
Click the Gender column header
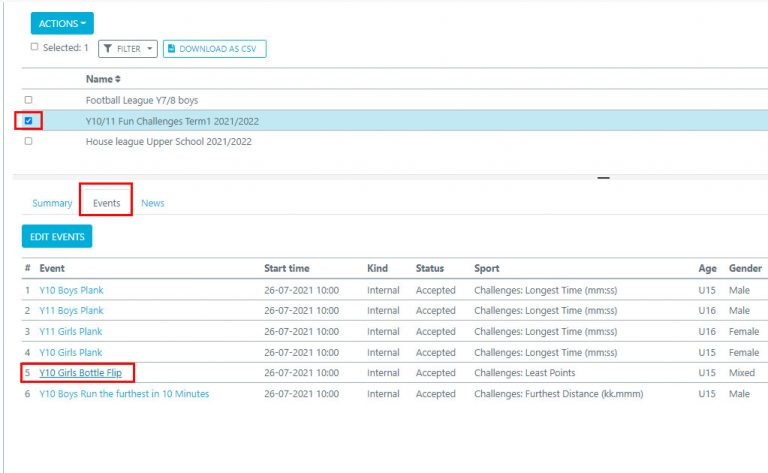[x=745, y=268]
